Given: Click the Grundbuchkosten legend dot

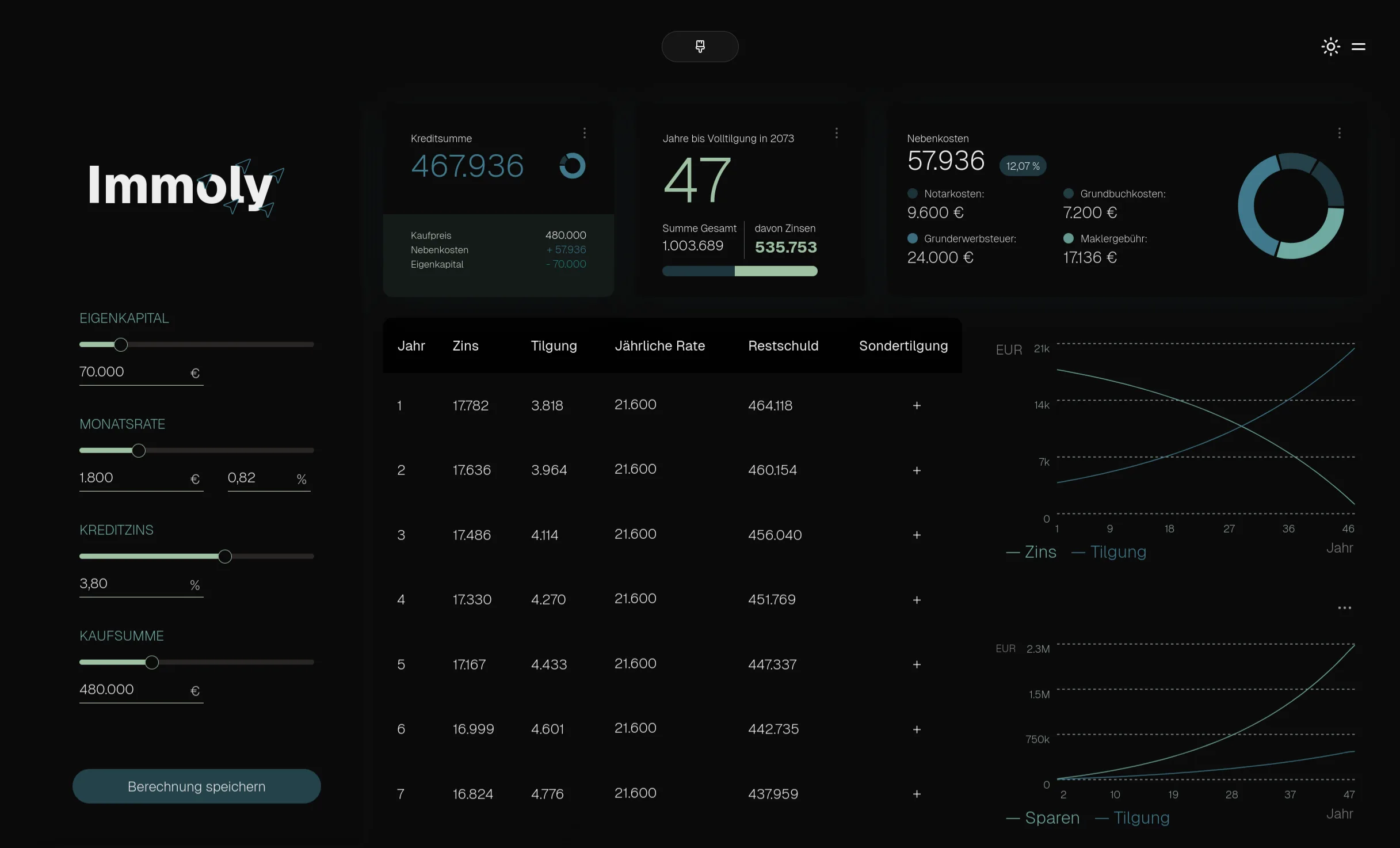Looking at the screenshot, I should [1069, 193].
